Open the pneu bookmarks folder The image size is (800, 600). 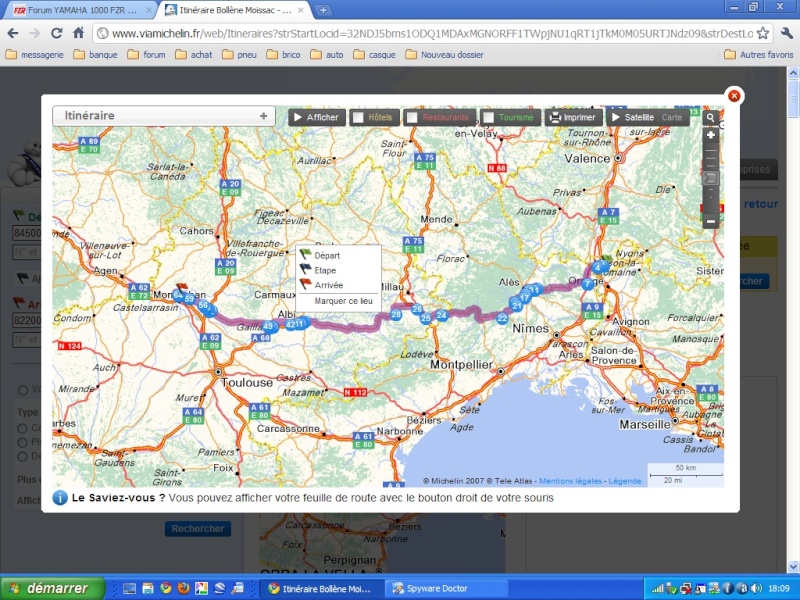coord(239,55)
